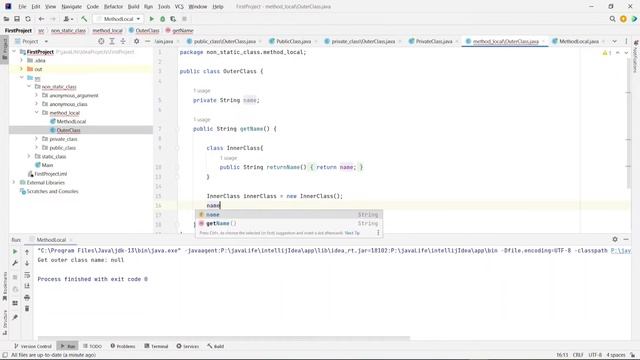Viewport: 640px width, 360px height.
Task: Show hidden editor tabs dropdown arrow
Action: pyautogui.click(x=614, y=41)
